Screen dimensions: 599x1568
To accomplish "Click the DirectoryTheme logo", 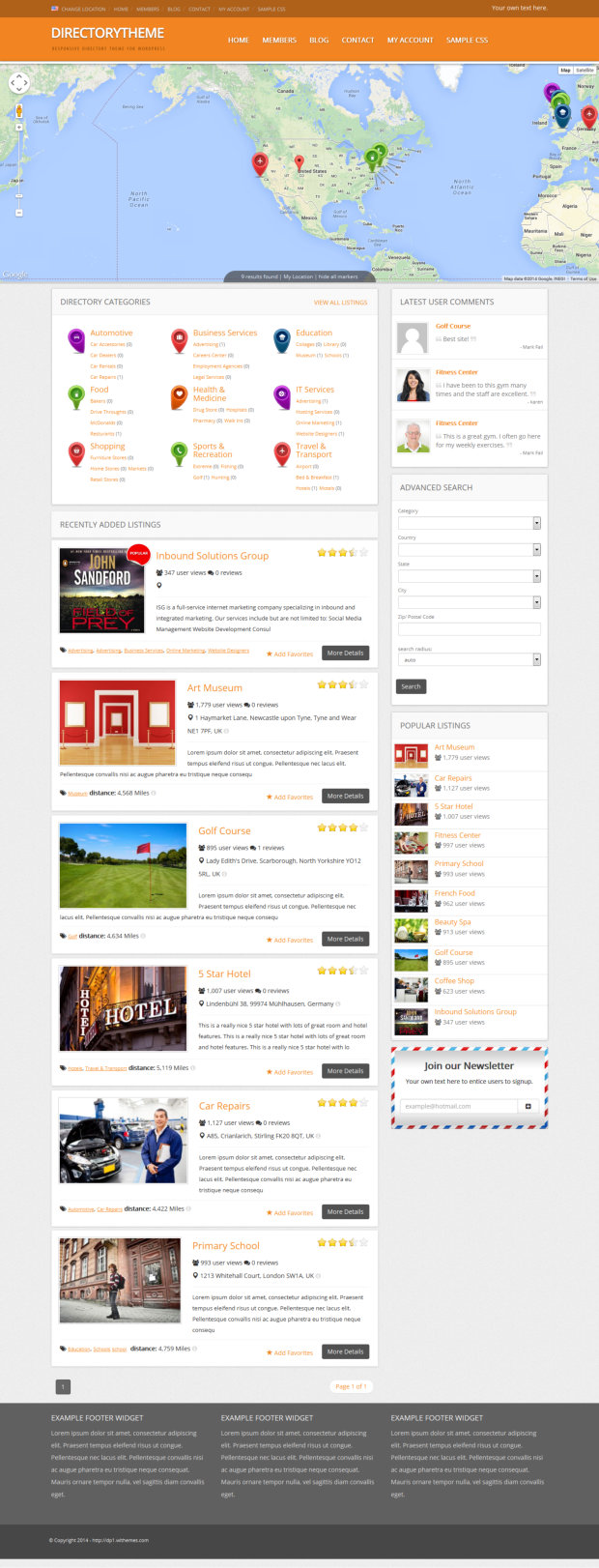I will (x=107, y=34).
